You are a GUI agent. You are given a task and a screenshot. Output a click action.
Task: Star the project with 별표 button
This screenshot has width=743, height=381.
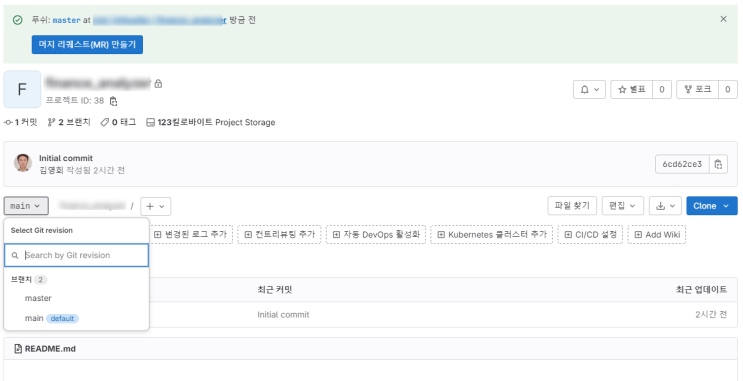click(x=632, y=89)
